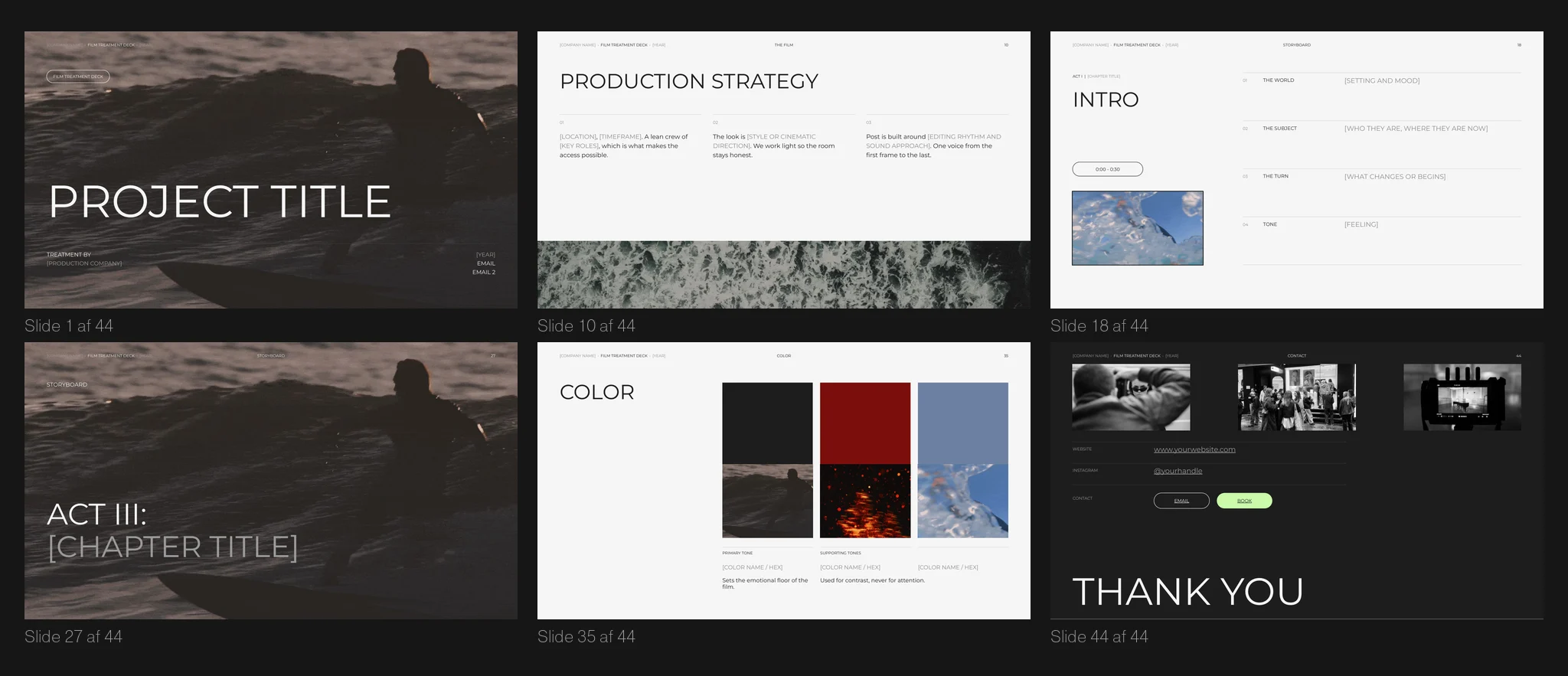1568x676 pixels.
Task: Select the "PROJECT TITLE" heading
Action: pyautogui.click(x=220, y=202)
